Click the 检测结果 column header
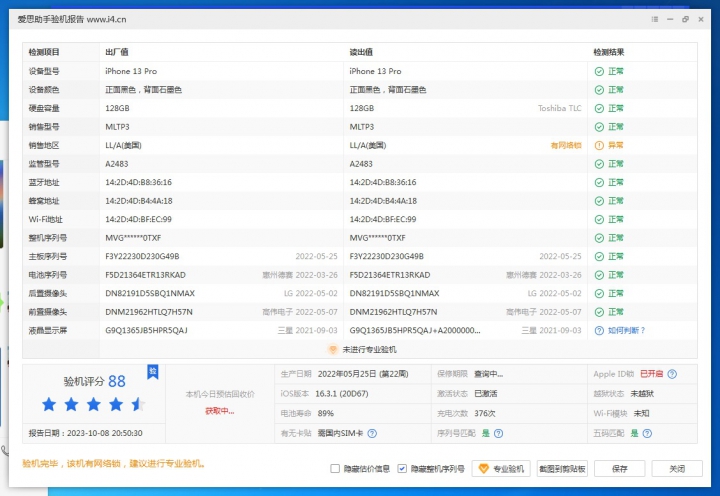This screenshot has height=496, width=720. [x=609, y=52]
